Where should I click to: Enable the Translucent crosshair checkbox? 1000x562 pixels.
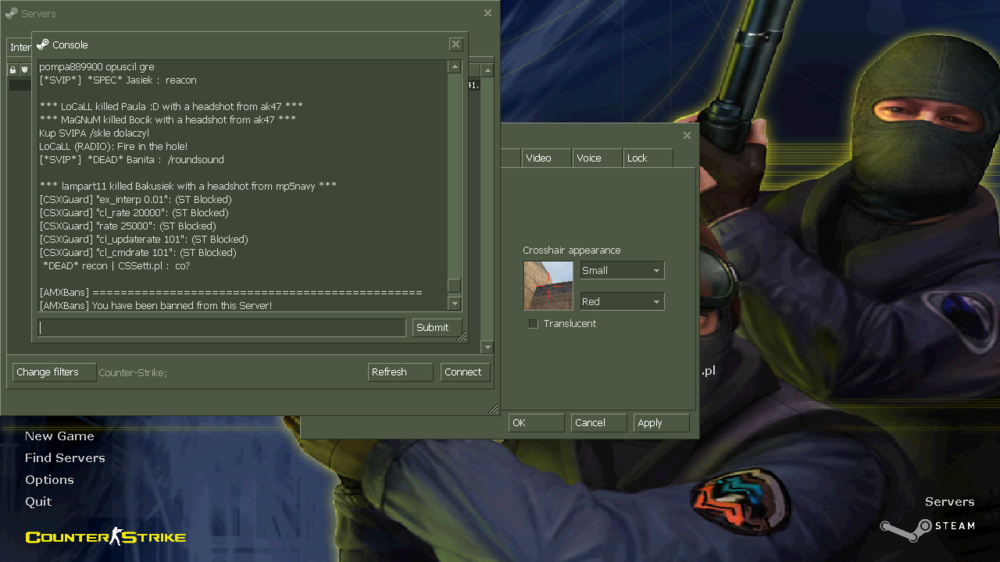[x=533, y=324]
